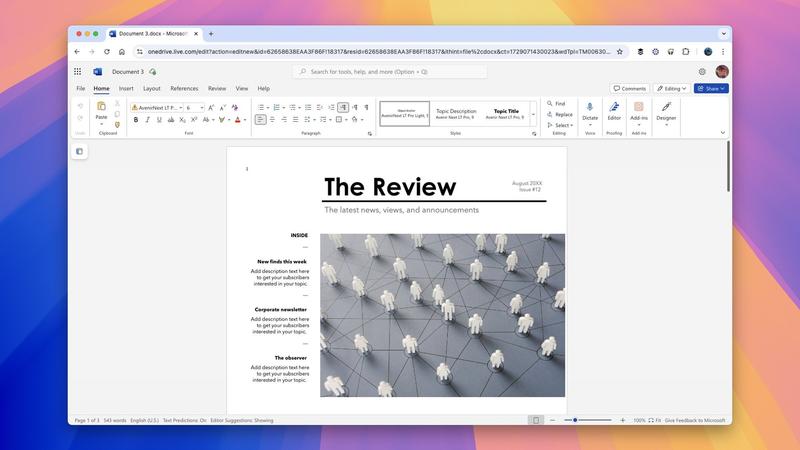Screen dimensions: 800x450
Task: Switch to the Insert ribbon tab
Action: click(126, 88)
